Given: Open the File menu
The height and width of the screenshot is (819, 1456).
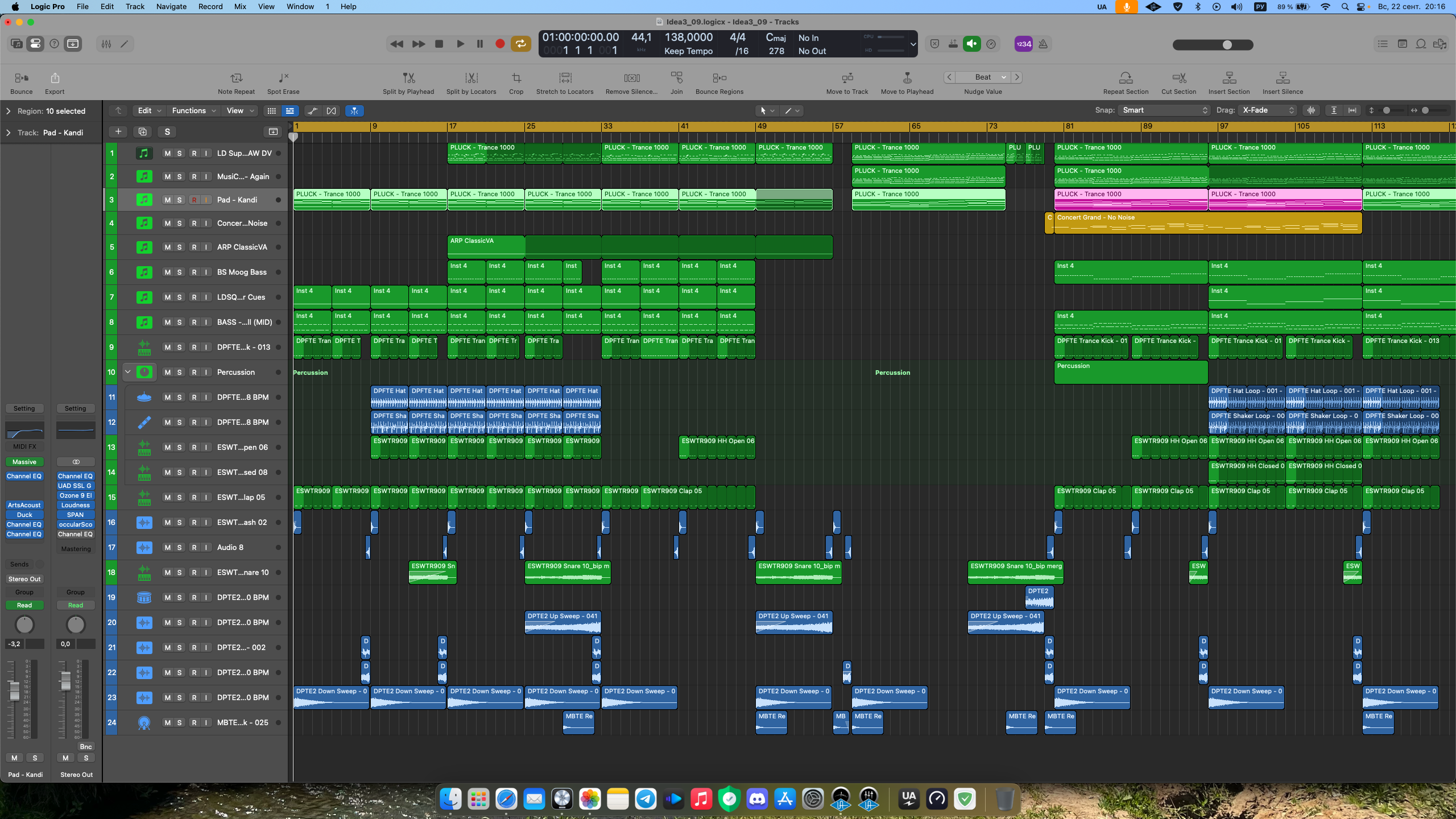Looking at the screenshot, I should [x=82, y=7].
